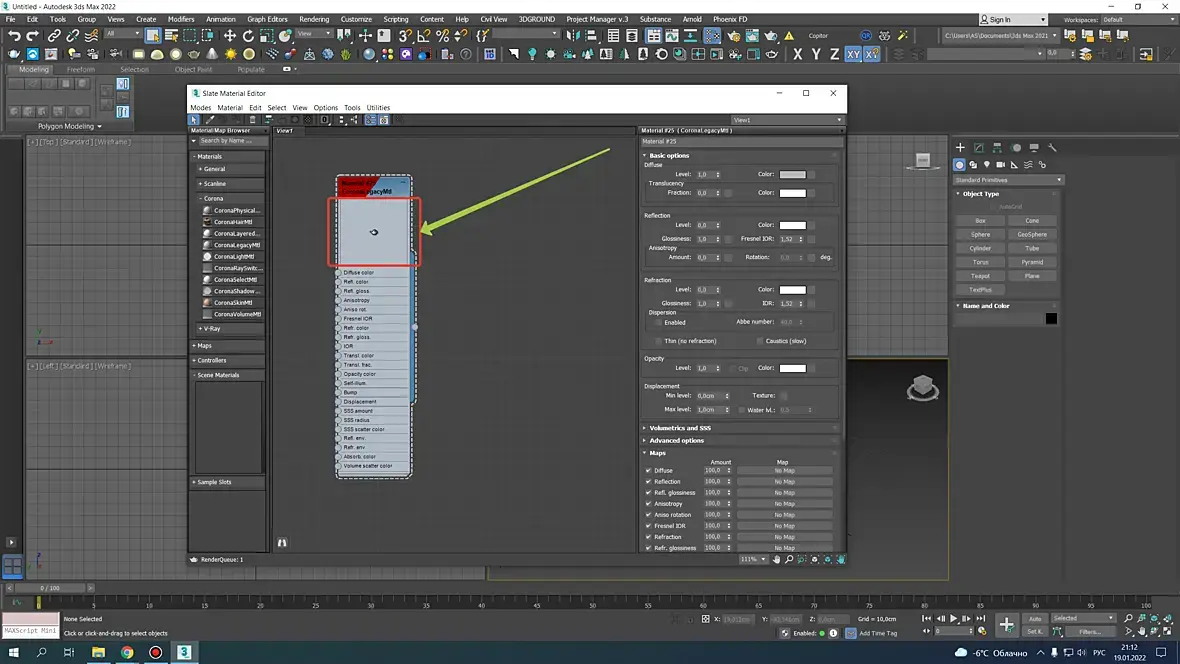The width and height of the screenshot is (1180, 664).
Task: Click the Play Animation button
Action: click(x=953, y=618)
